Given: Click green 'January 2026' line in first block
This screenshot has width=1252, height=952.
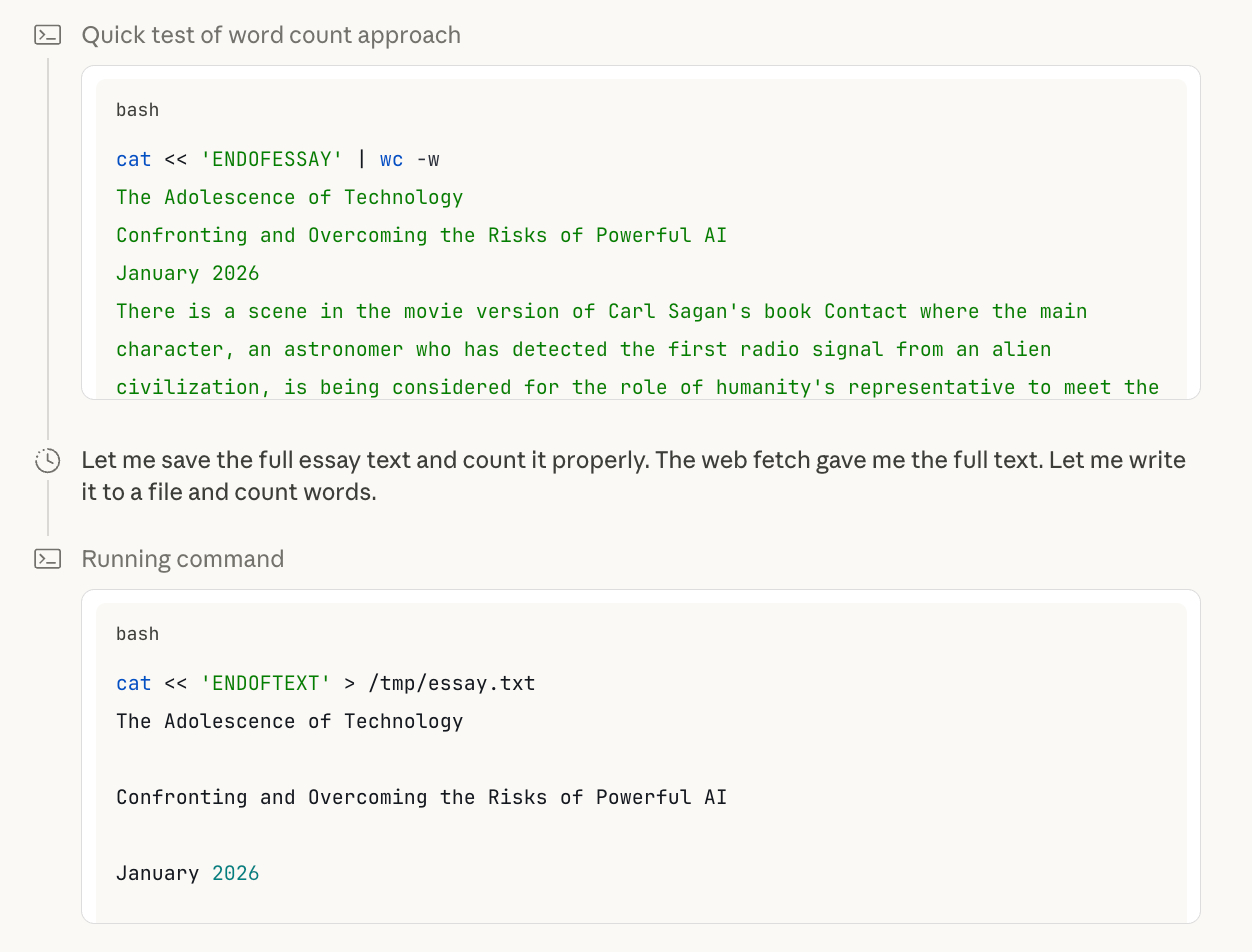Looking at the screenshot, I should pos(187,274).
